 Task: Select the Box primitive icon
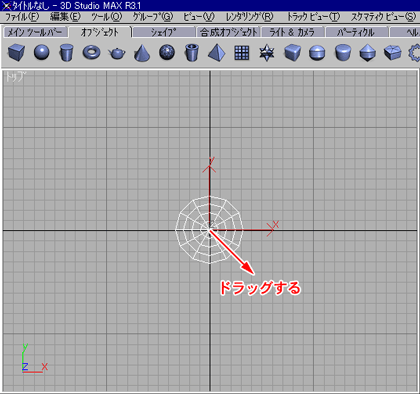point(16,53)
